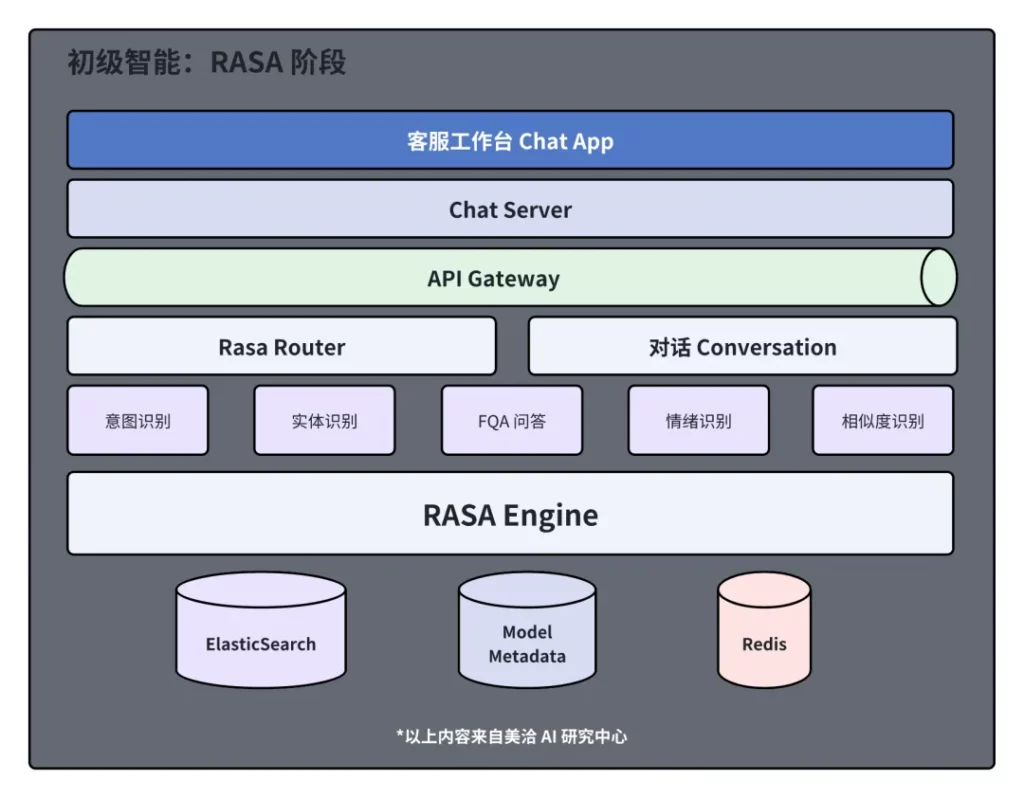
Task: Select the FQA 问答 module box
Action: (512, 420)
